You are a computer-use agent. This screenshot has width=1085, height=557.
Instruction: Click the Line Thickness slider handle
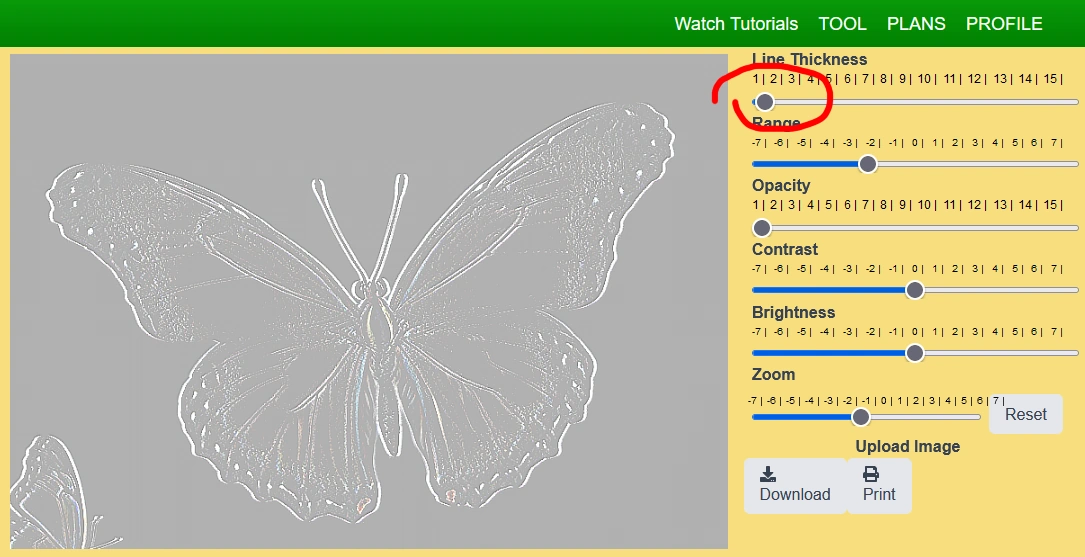pos(765,102)
